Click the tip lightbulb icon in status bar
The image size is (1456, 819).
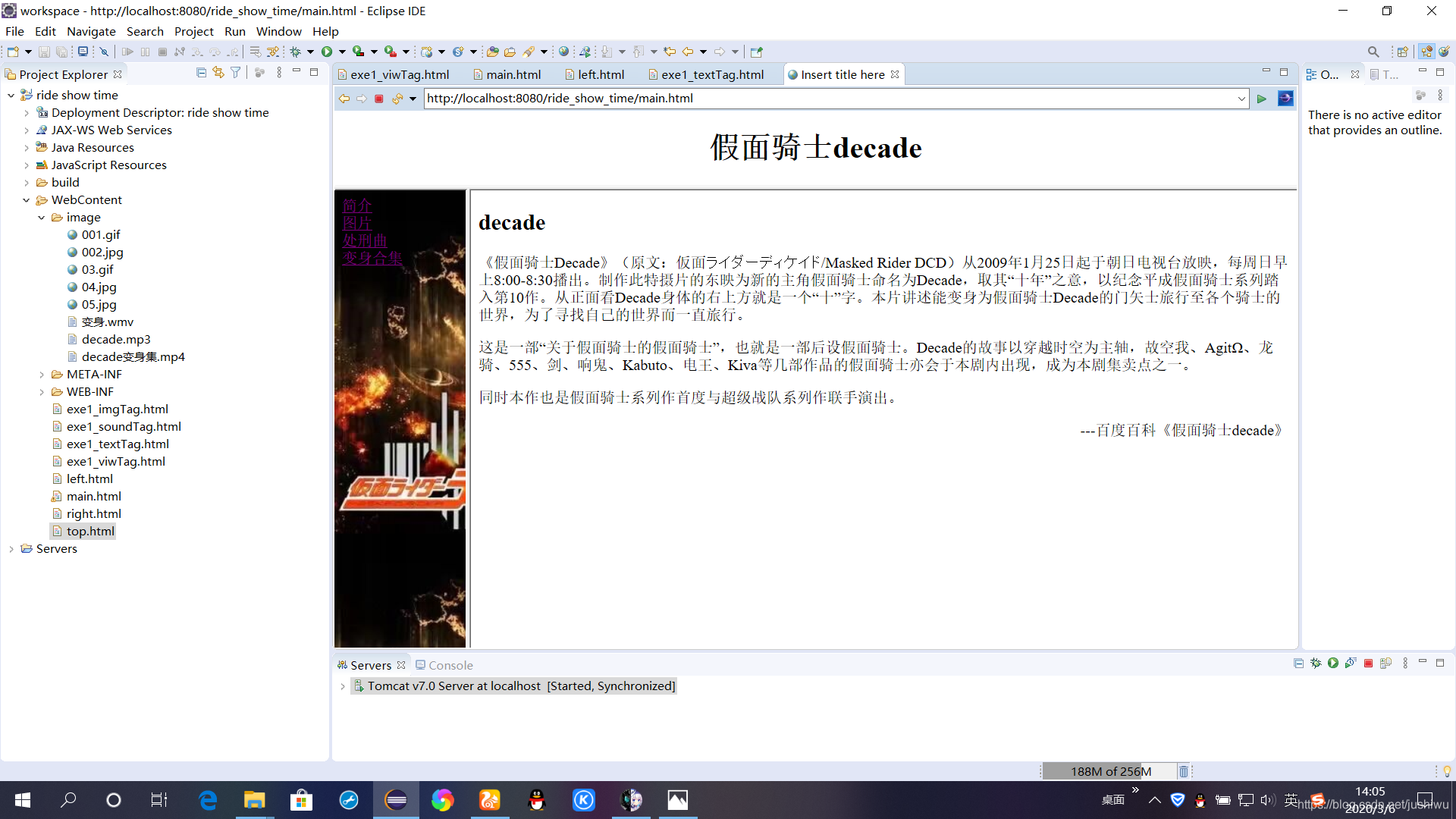pos(1447,771)
